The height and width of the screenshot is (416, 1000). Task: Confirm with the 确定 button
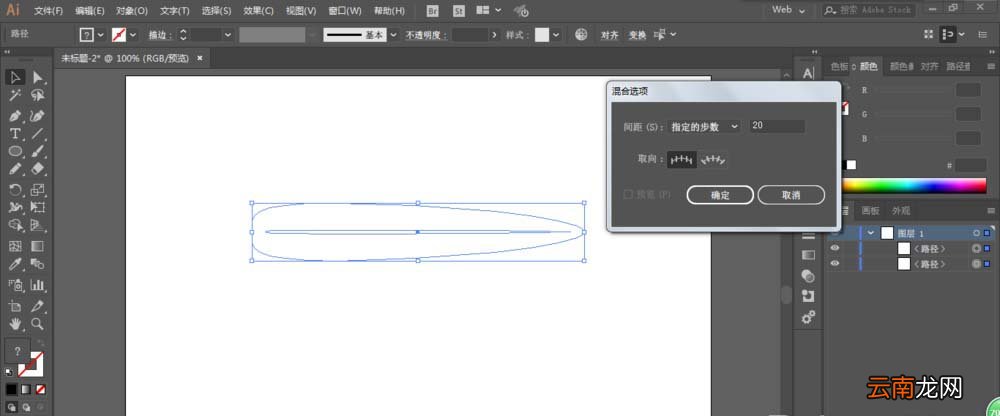[x=720, y=195]
